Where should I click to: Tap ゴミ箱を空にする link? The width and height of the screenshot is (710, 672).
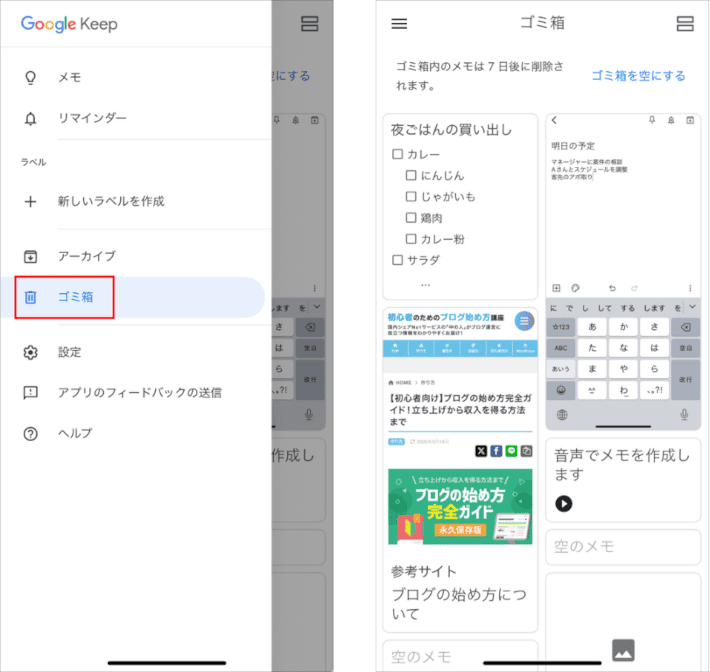click(x=638, y=76)
